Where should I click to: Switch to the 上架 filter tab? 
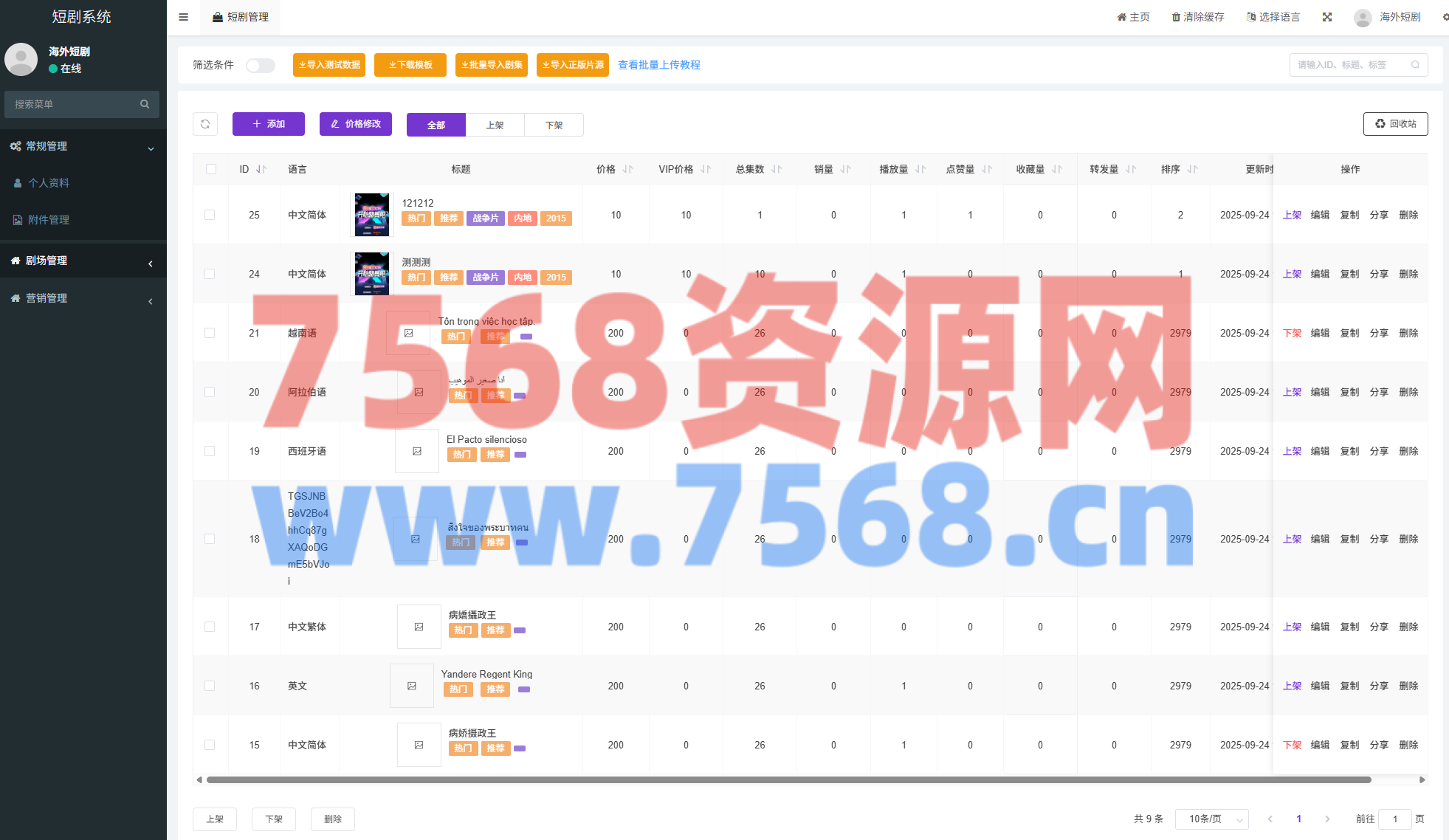click(495, 125)
